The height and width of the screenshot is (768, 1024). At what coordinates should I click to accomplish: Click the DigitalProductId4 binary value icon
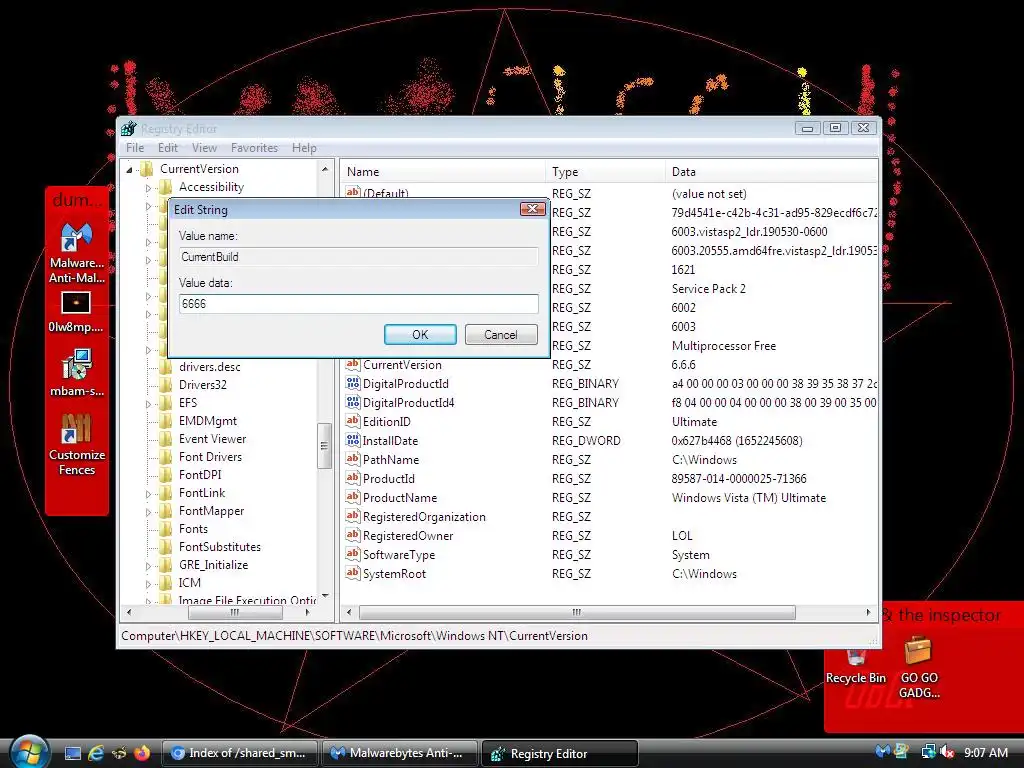point(353,402)
